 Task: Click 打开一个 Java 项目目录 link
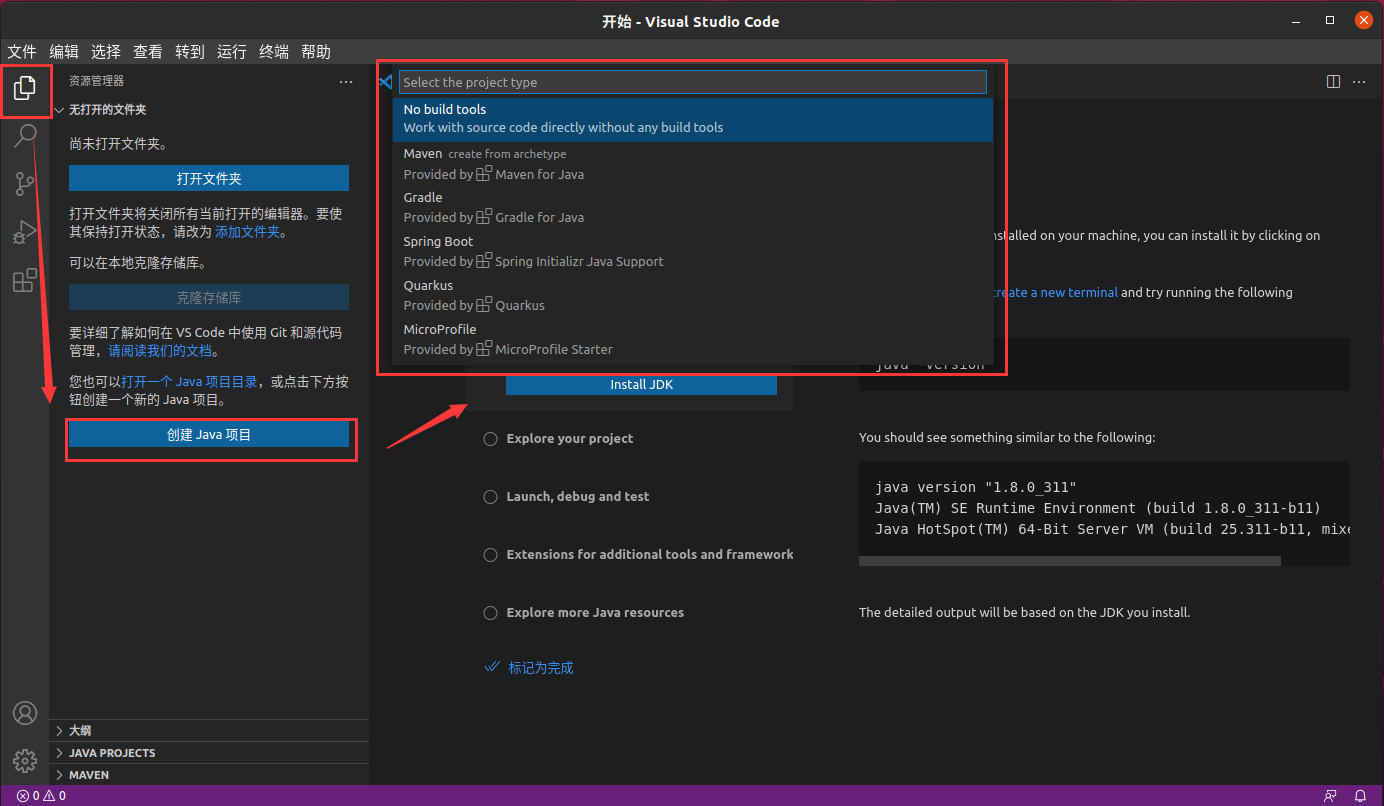pos(190,382)
